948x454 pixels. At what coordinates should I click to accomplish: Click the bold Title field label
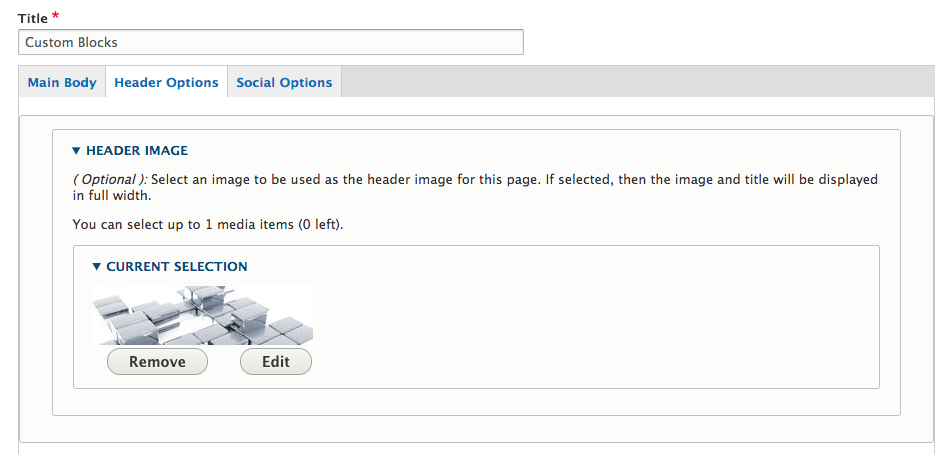[x=33, y=19]
